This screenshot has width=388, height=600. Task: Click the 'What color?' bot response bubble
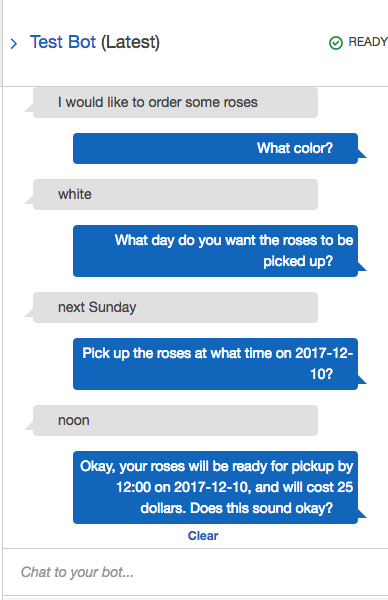[x=215, y=148]
